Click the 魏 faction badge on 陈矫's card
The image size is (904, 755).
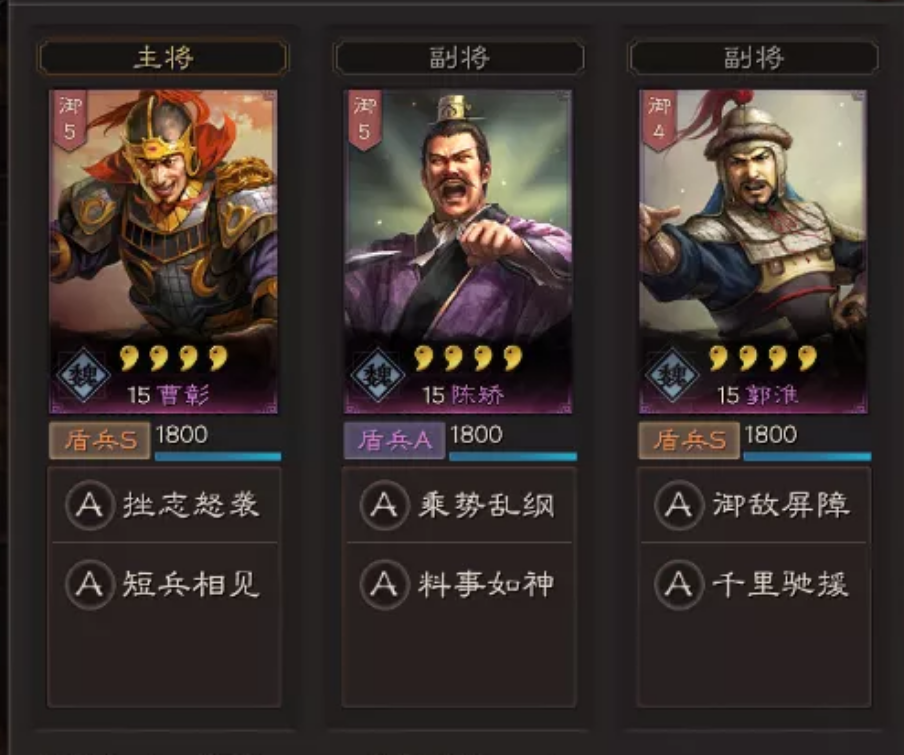pyautogui.click(x=378, y=375)
